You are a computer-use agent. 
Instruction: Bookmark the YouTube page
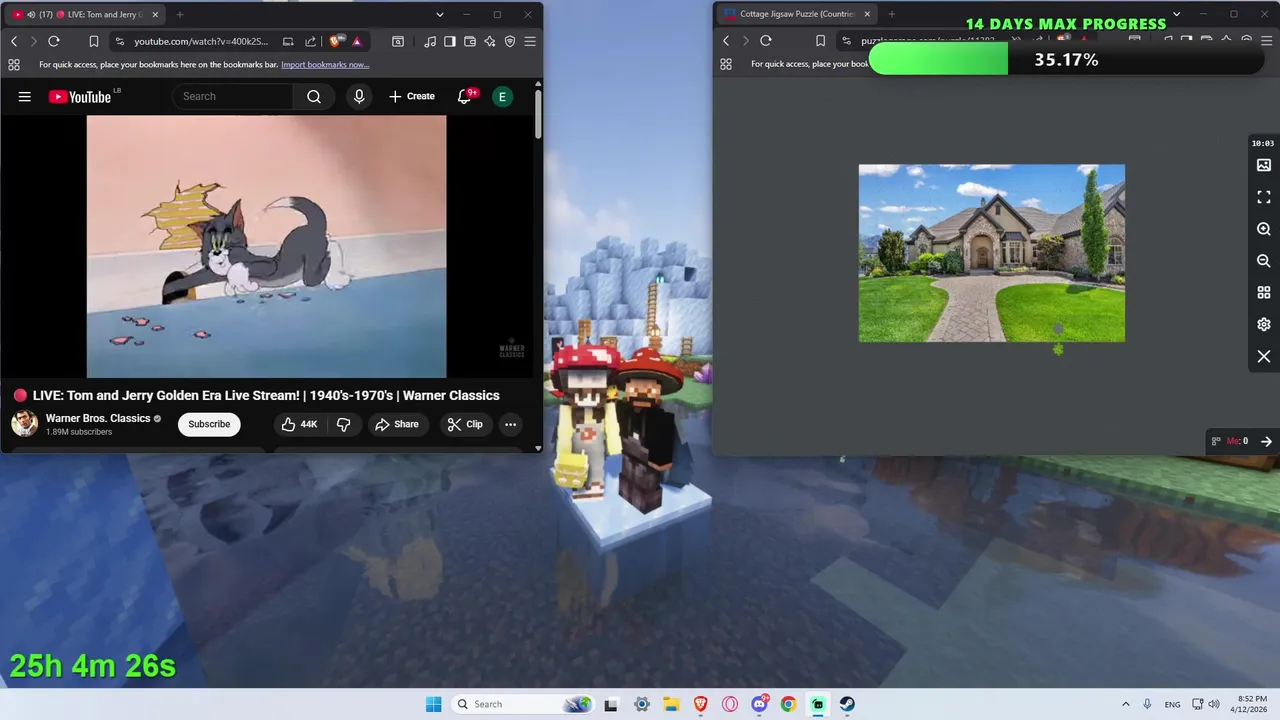pyautogui.click(x=93, y=41)
